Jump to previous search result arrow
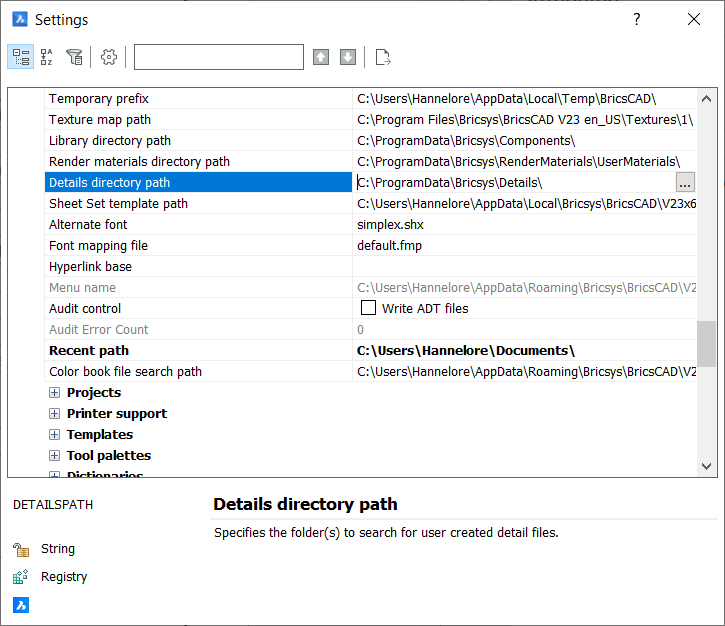The height and width of the screenshot is (626, 725). click(x=321, y=57)
